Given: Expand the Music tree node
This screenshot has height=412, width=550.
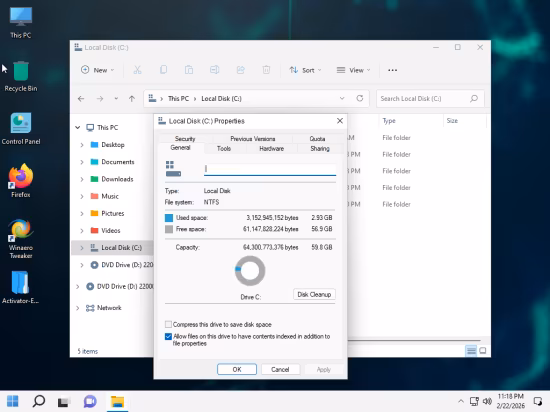Looking at the screenshot, I should [x=82, y=196].
